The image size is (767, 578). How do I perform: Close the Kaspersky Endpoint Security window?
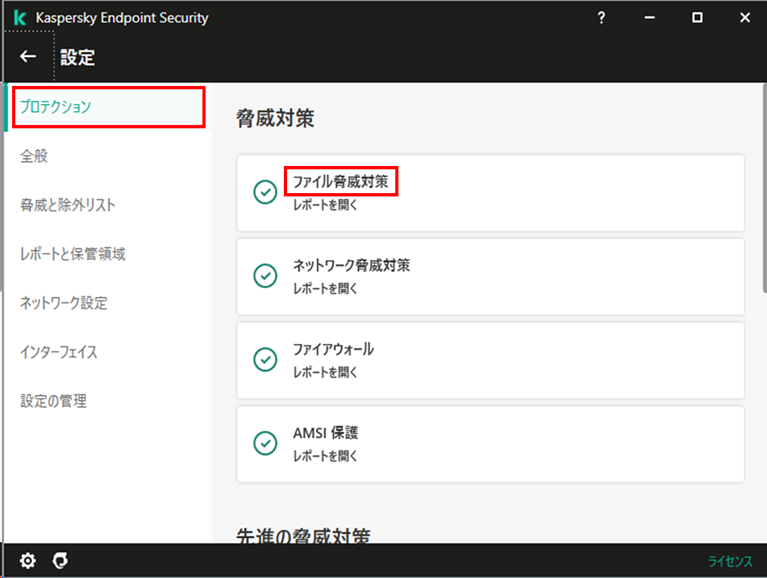745,18
